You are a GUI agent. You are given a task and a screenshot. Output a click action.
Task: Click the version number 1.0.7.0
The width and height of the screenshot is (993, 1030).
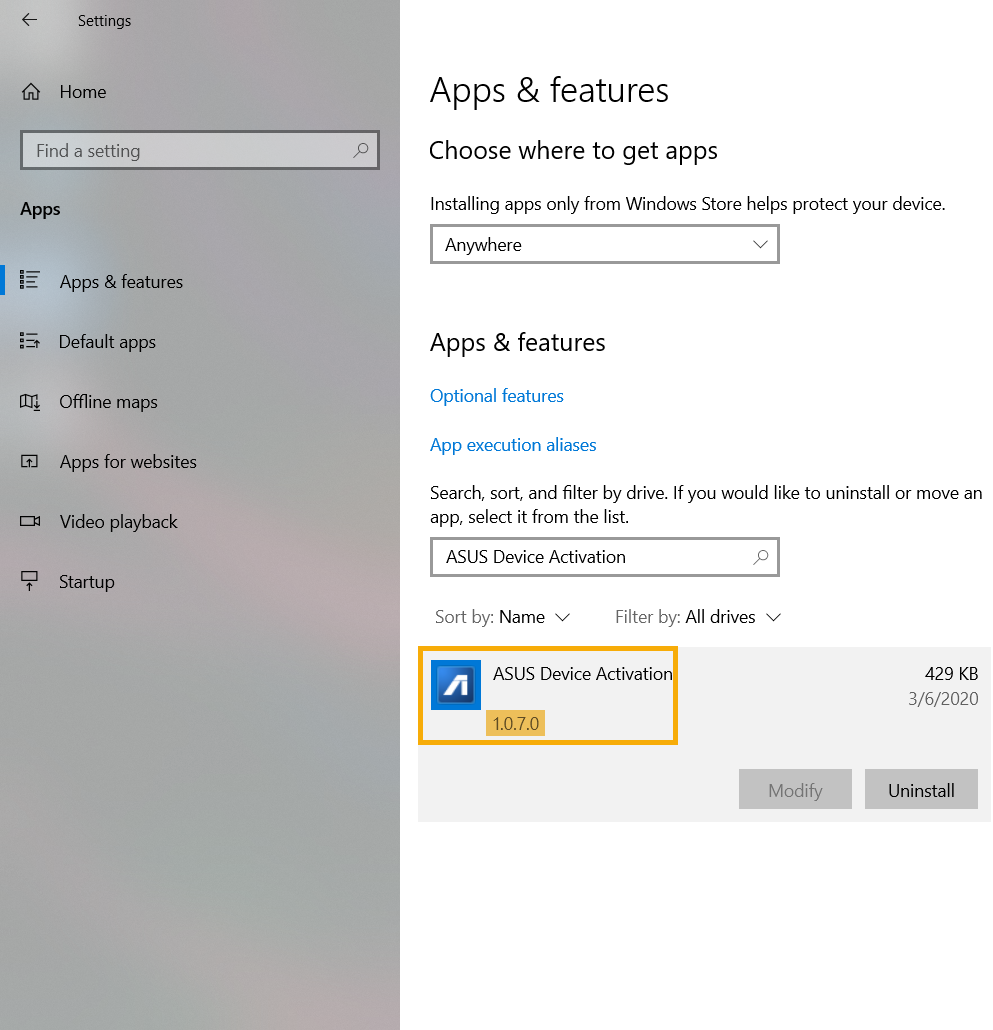(x=516, y=724)
